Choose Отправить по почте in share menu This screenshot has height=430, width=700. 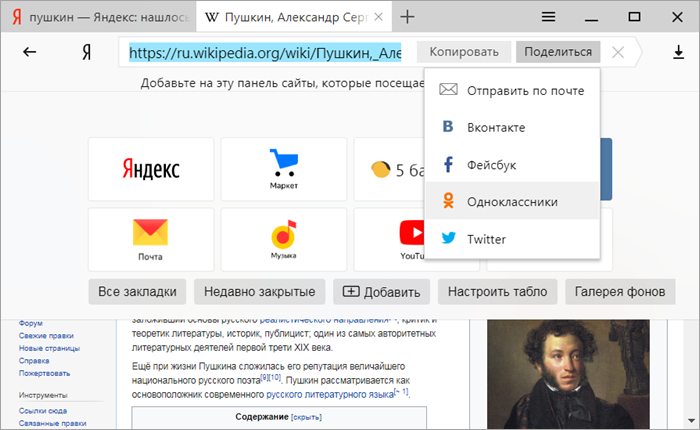[x=512, y=91]
